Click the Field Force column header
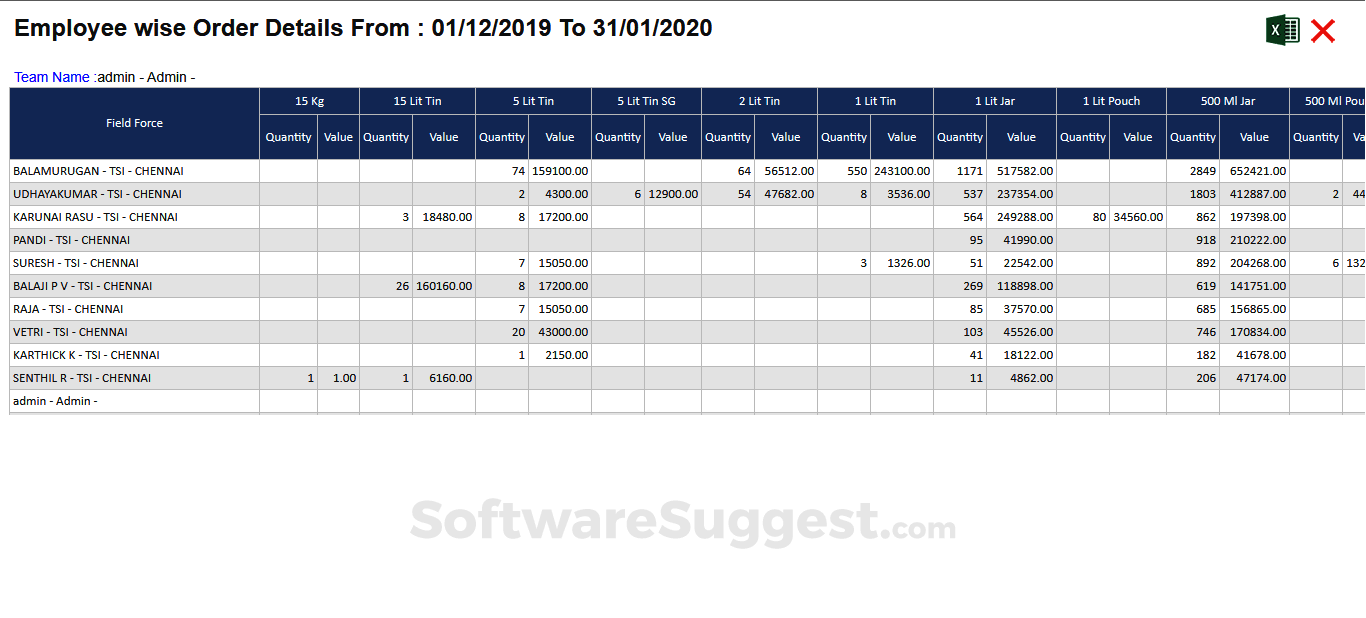The image size is (1366, 618). [134, 123]
